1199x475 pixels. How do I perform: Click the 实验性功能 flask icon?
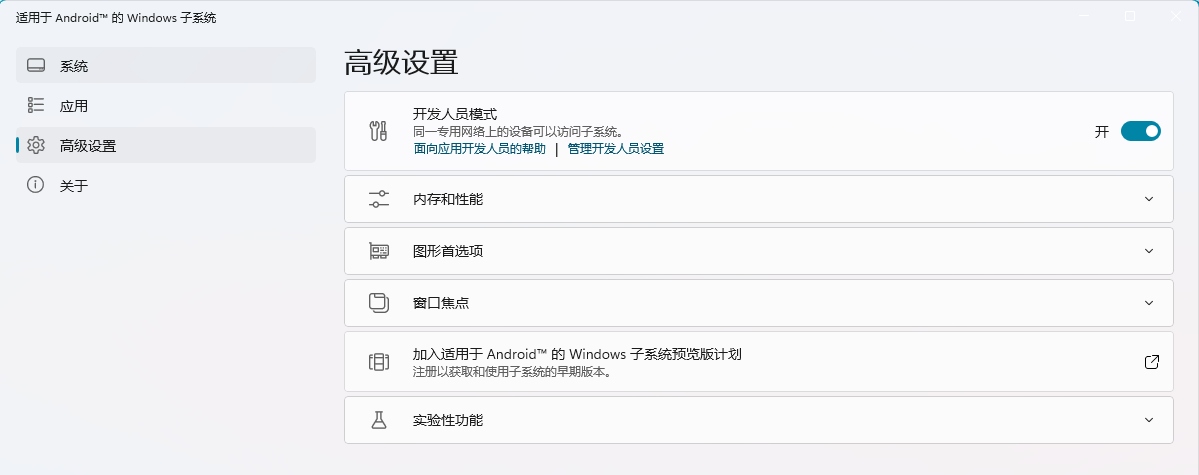[x=379, y=420]
